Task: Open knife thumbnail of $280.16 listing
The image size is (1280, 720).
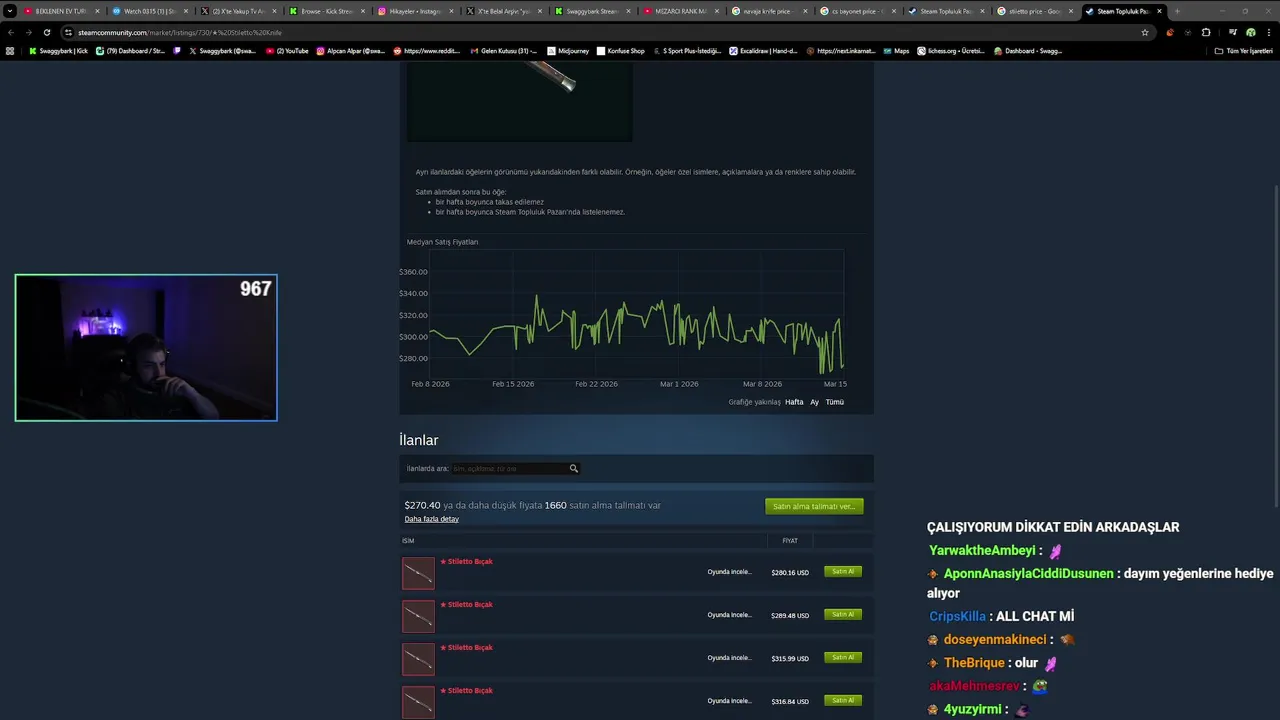Action: [418, 574]
